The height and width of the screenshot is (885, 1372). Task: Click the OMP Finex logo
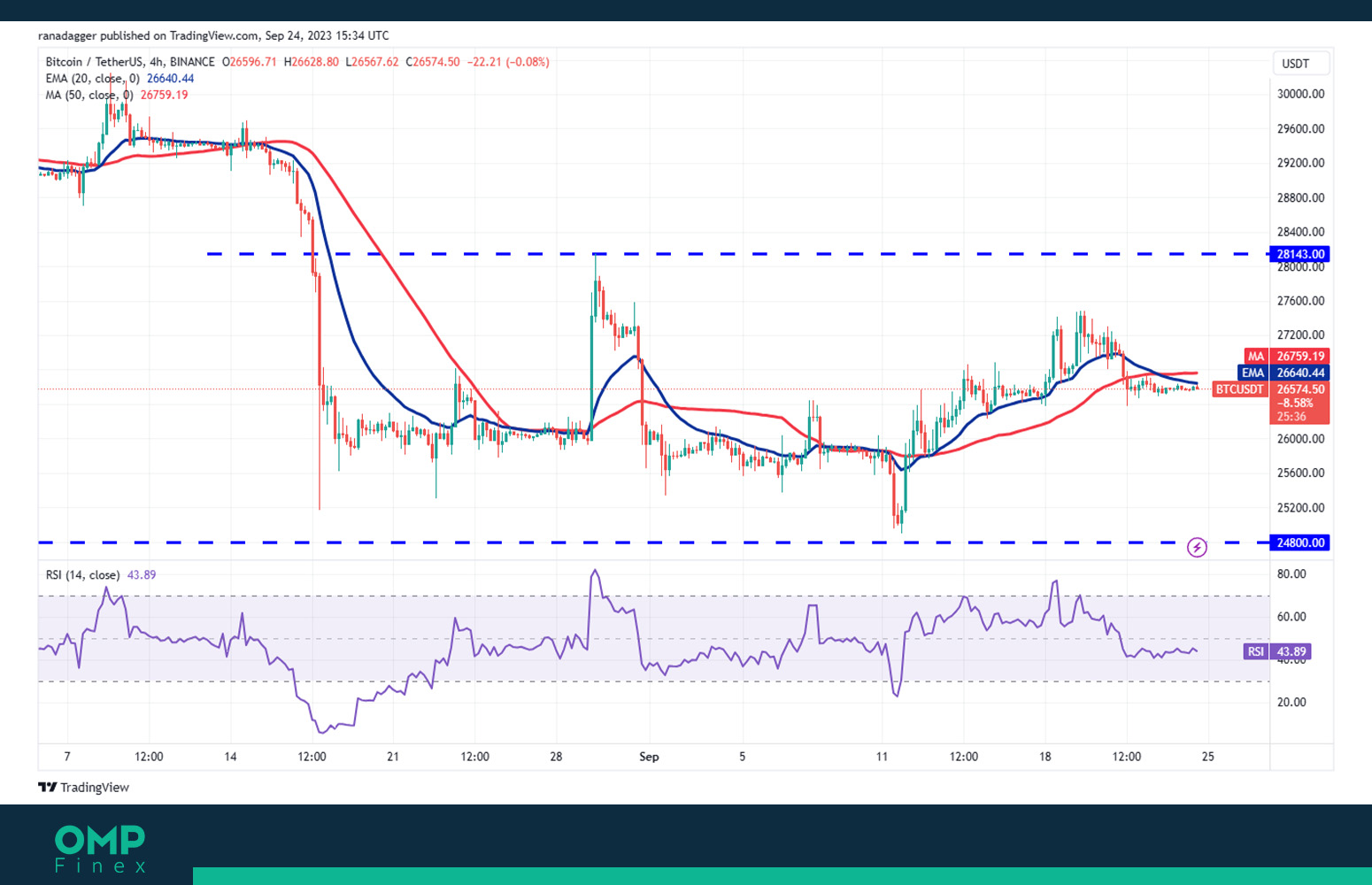[100, 850]
